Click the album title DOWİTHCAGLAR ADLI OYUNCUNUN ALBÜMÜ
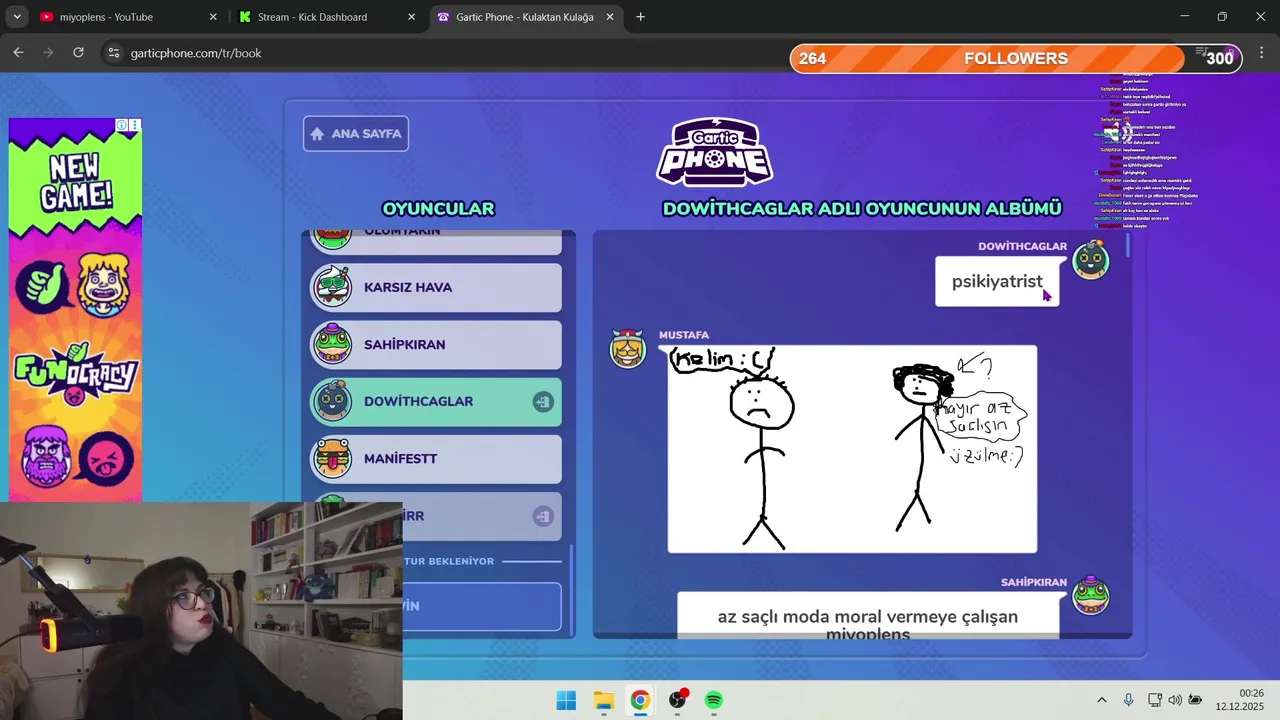Screen dimensions: 1280x720 point(862,209)
